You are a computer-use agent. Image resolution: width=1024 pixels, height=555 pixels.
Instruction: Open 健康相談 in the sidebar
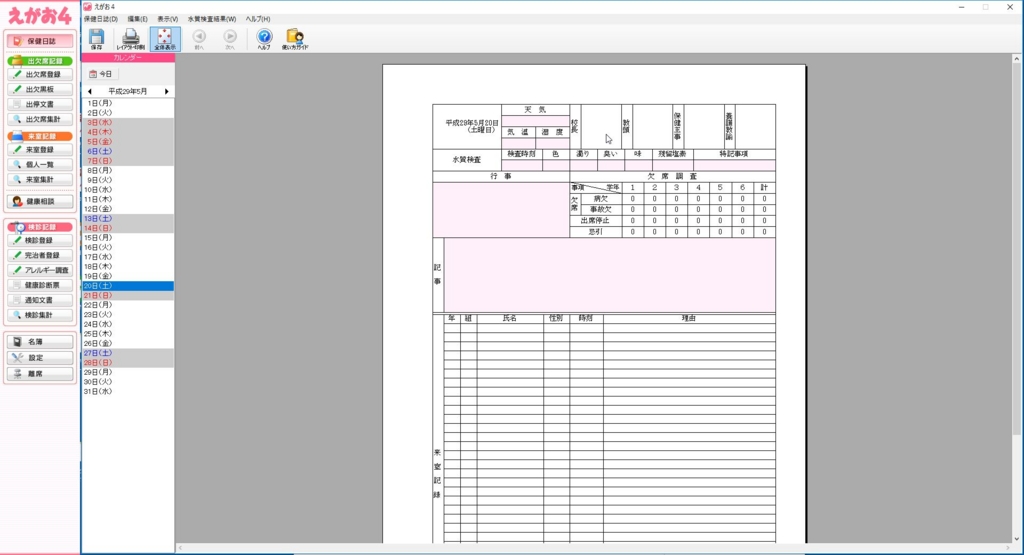pyautogui.click(x=40, y=202)
